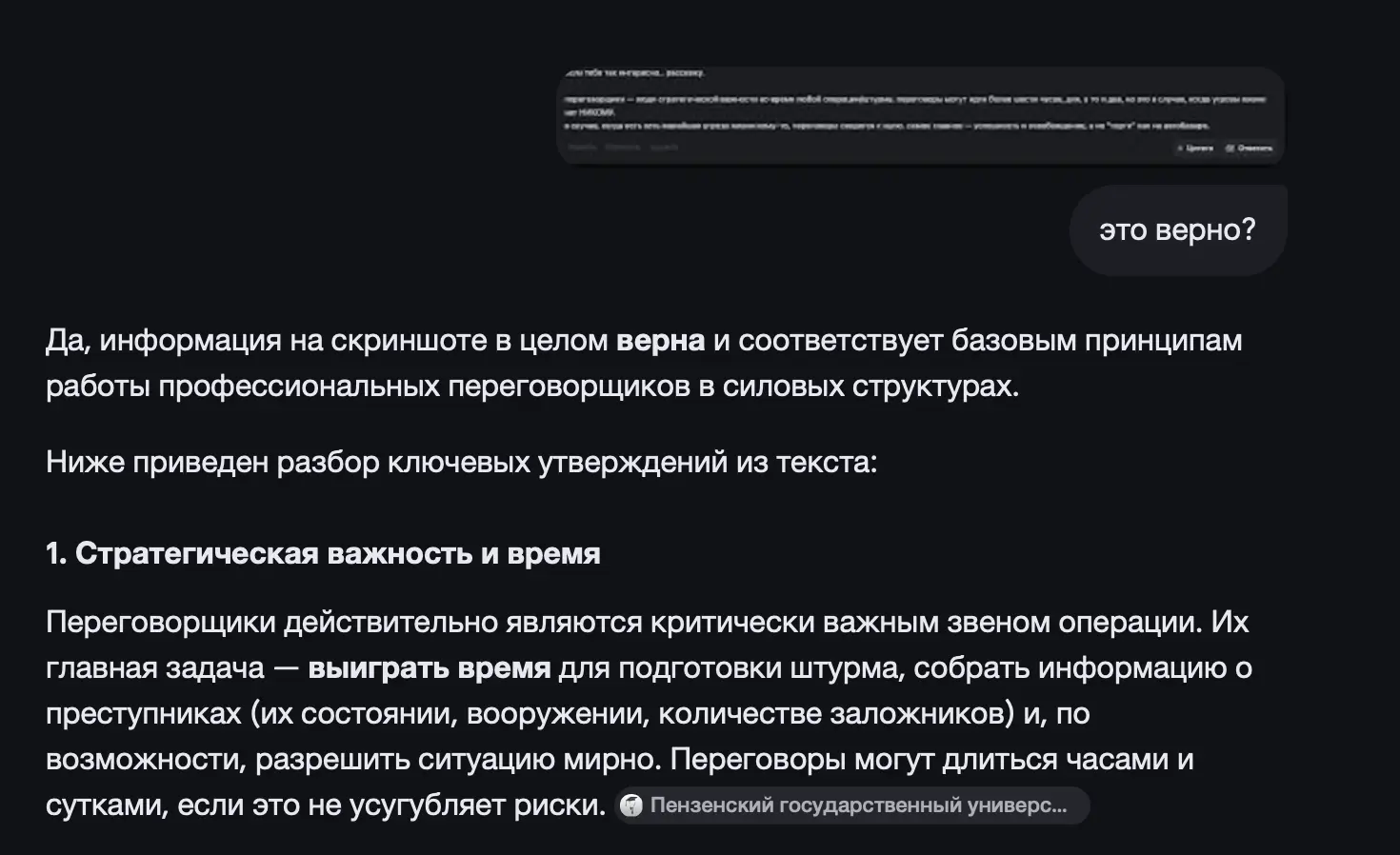The height and width of the screenshot is (855, 1400).
Task: Open the Пензенский государственный университет source link
Action: (x=852, y=805)
